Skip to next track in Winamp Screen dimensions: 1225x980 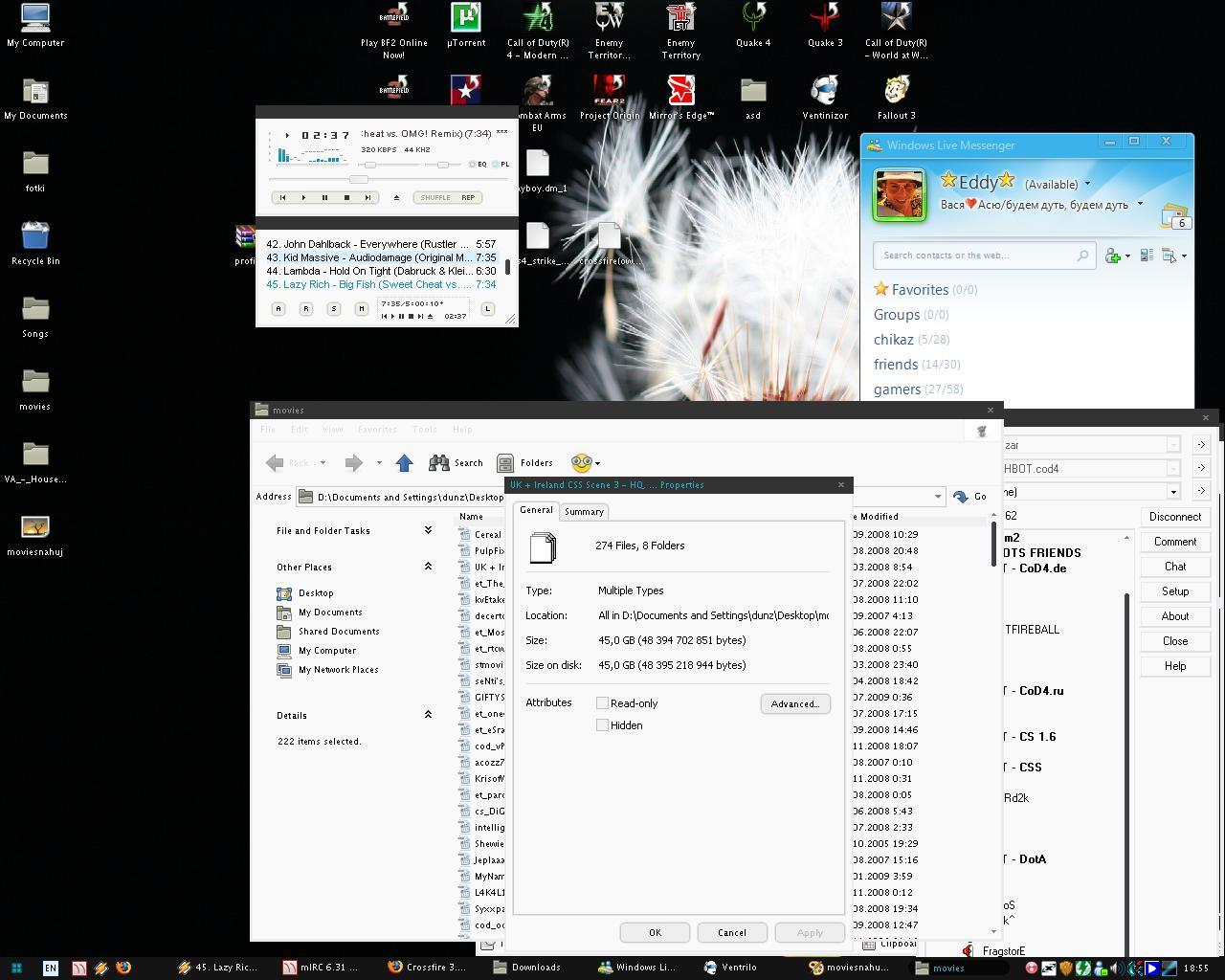click(367, 197)
